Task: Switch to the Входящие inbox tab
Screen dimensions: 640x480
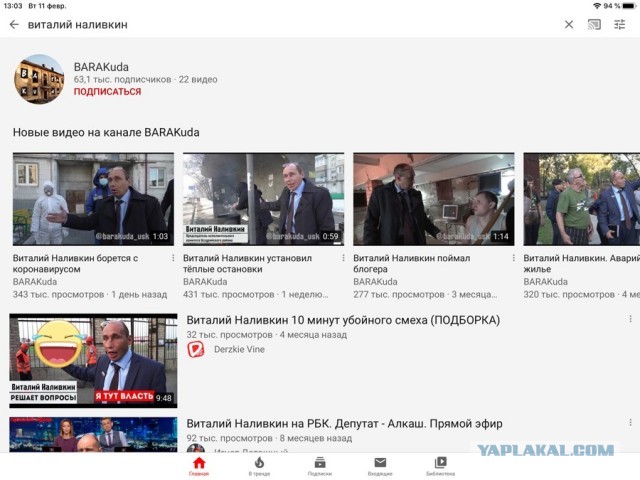Action: tap(380, 466)
